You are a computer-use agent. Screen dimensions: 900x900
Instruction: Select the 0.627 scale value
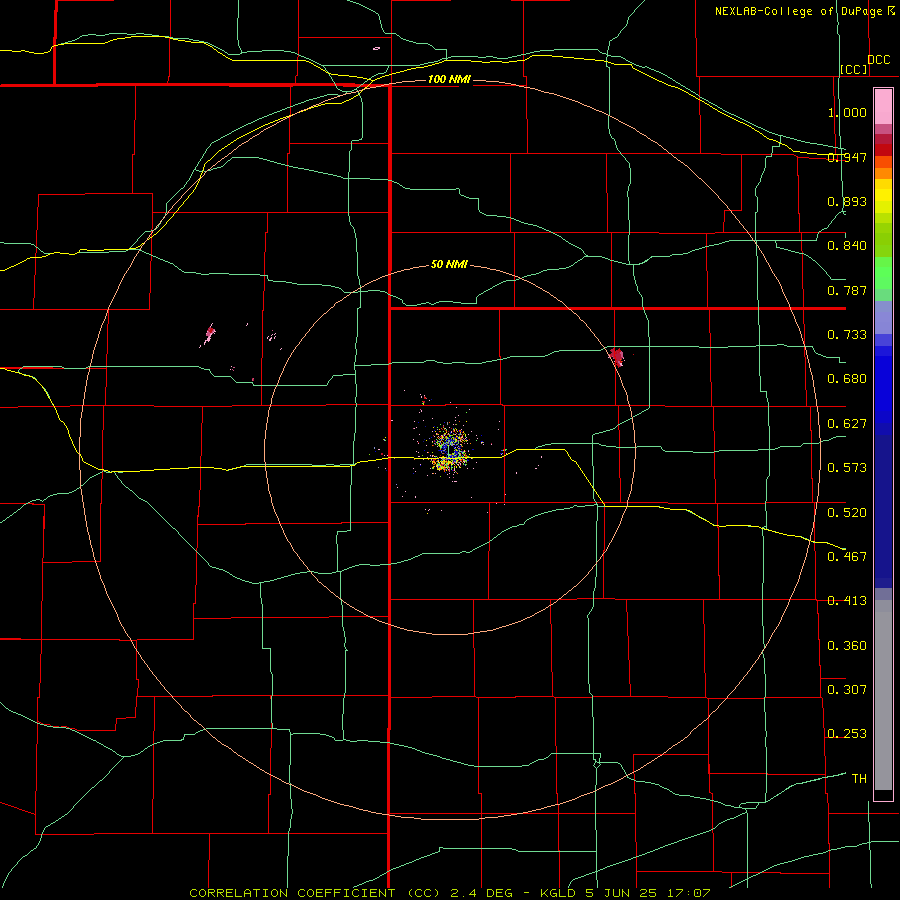(847, 424)
